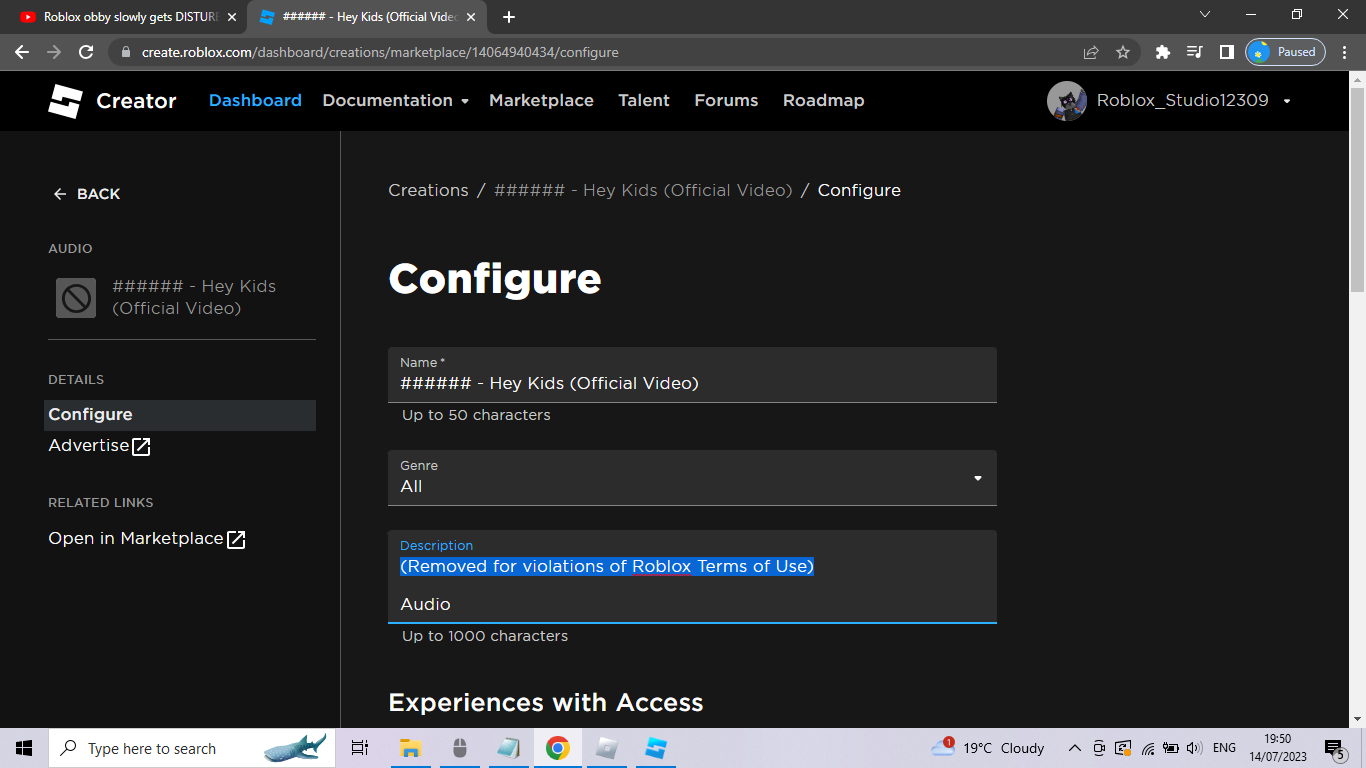Image resolution: width=1366 pixels, height=768 pixels.
Task: Click the browser address bar URL
Action: 380,52
